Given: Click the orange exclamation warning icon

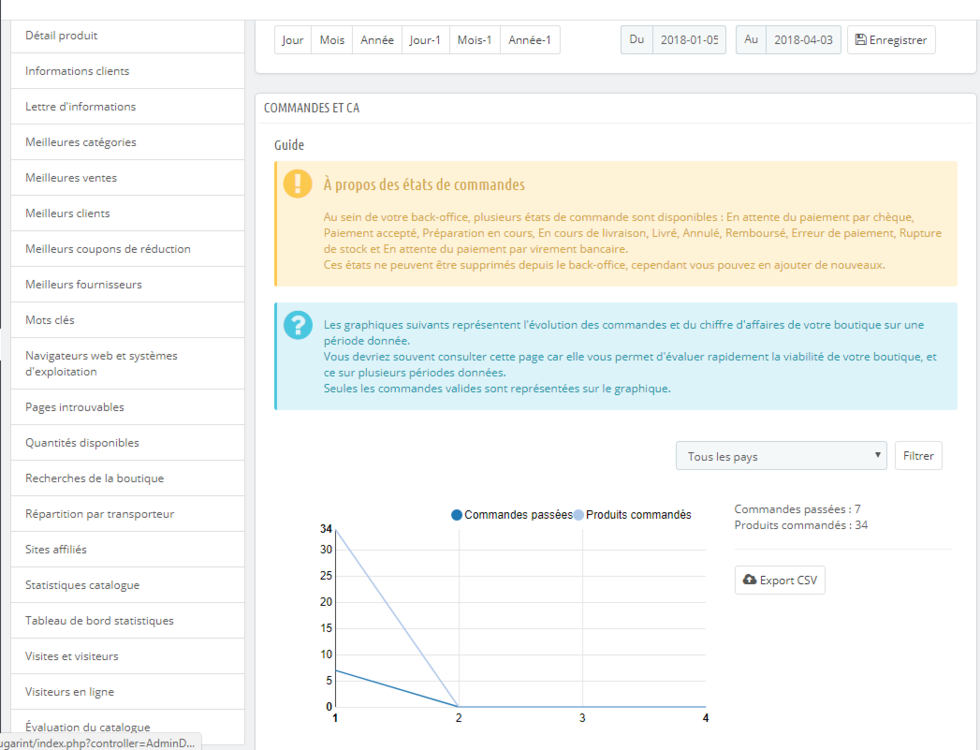Looking at the screenshot, I should [x=298, y=184].
